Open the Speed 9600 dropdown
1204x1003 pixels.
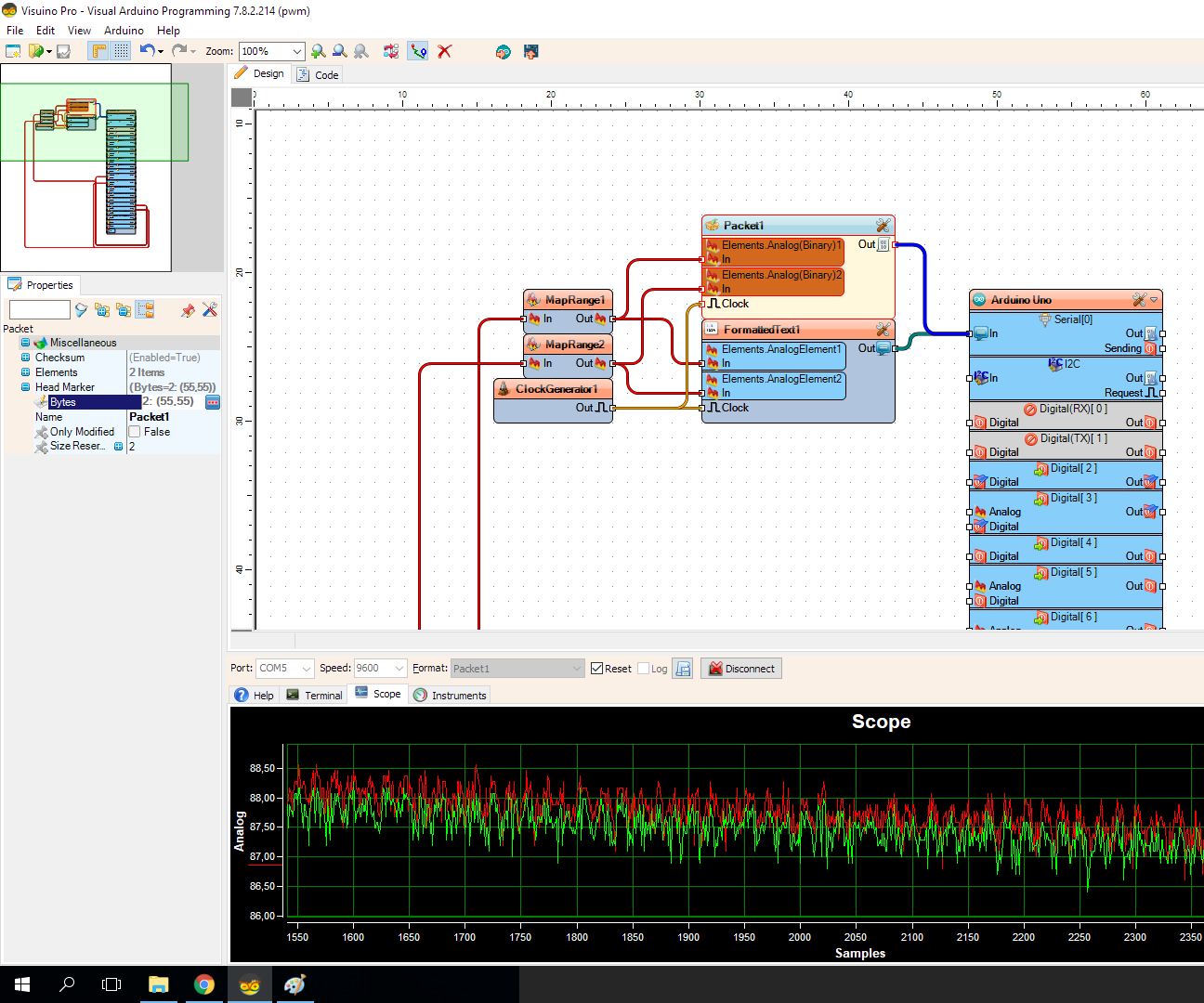[x=399, y=668]
